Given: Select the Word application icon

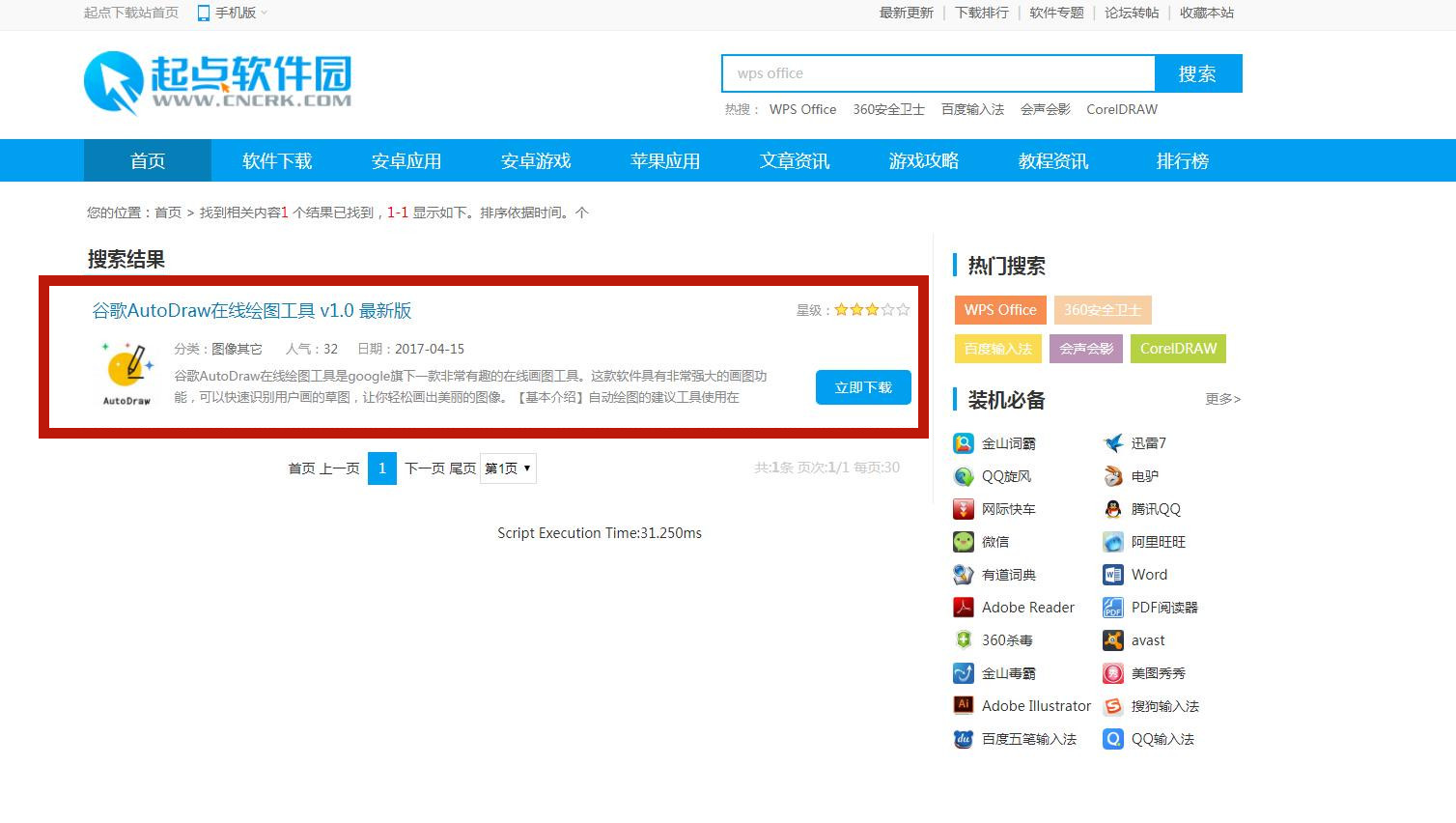Looking at the screenshot, I should [1113, 575].
